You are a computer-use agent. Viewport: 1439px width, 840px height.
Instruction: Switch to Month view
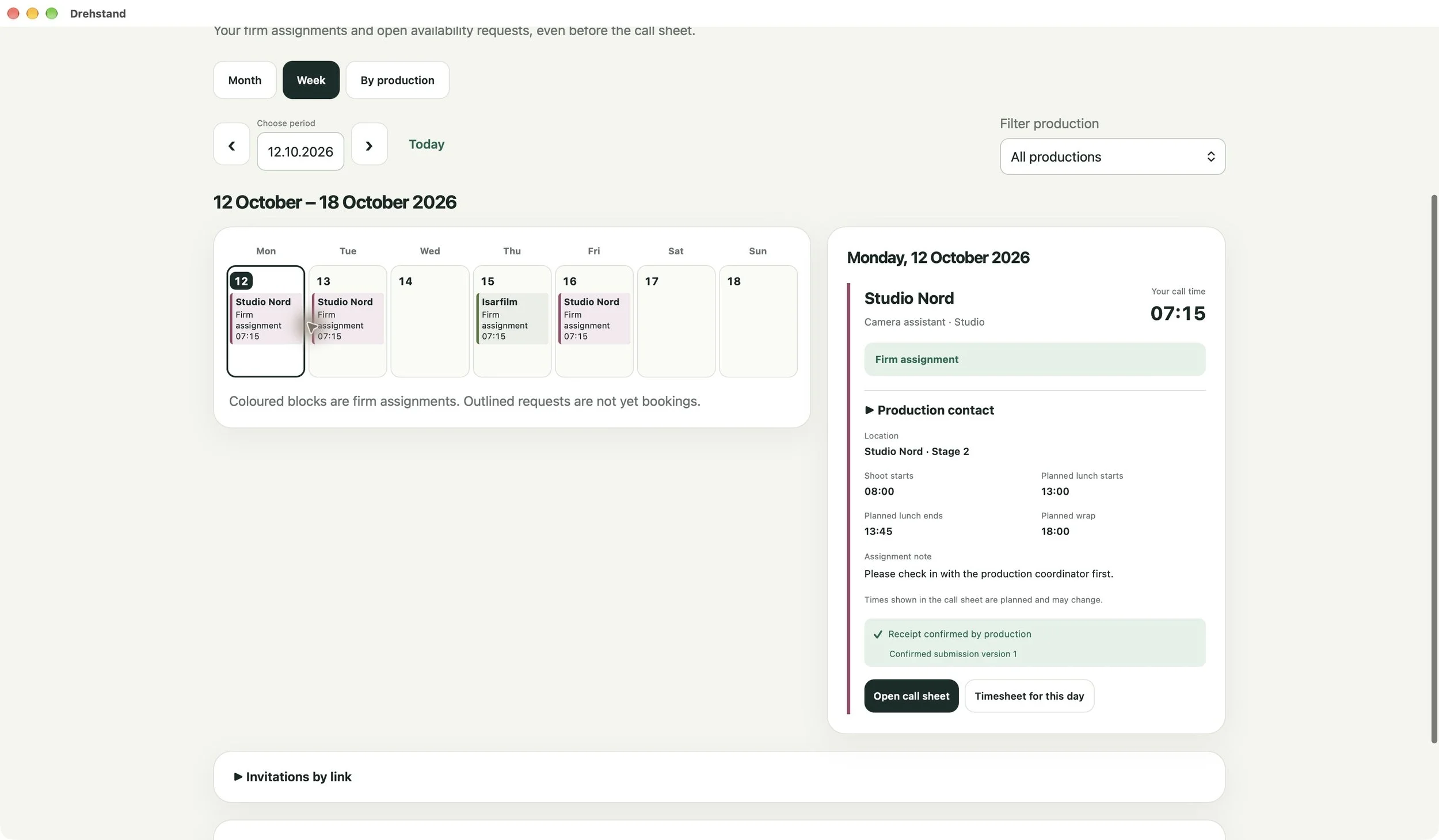245,80
